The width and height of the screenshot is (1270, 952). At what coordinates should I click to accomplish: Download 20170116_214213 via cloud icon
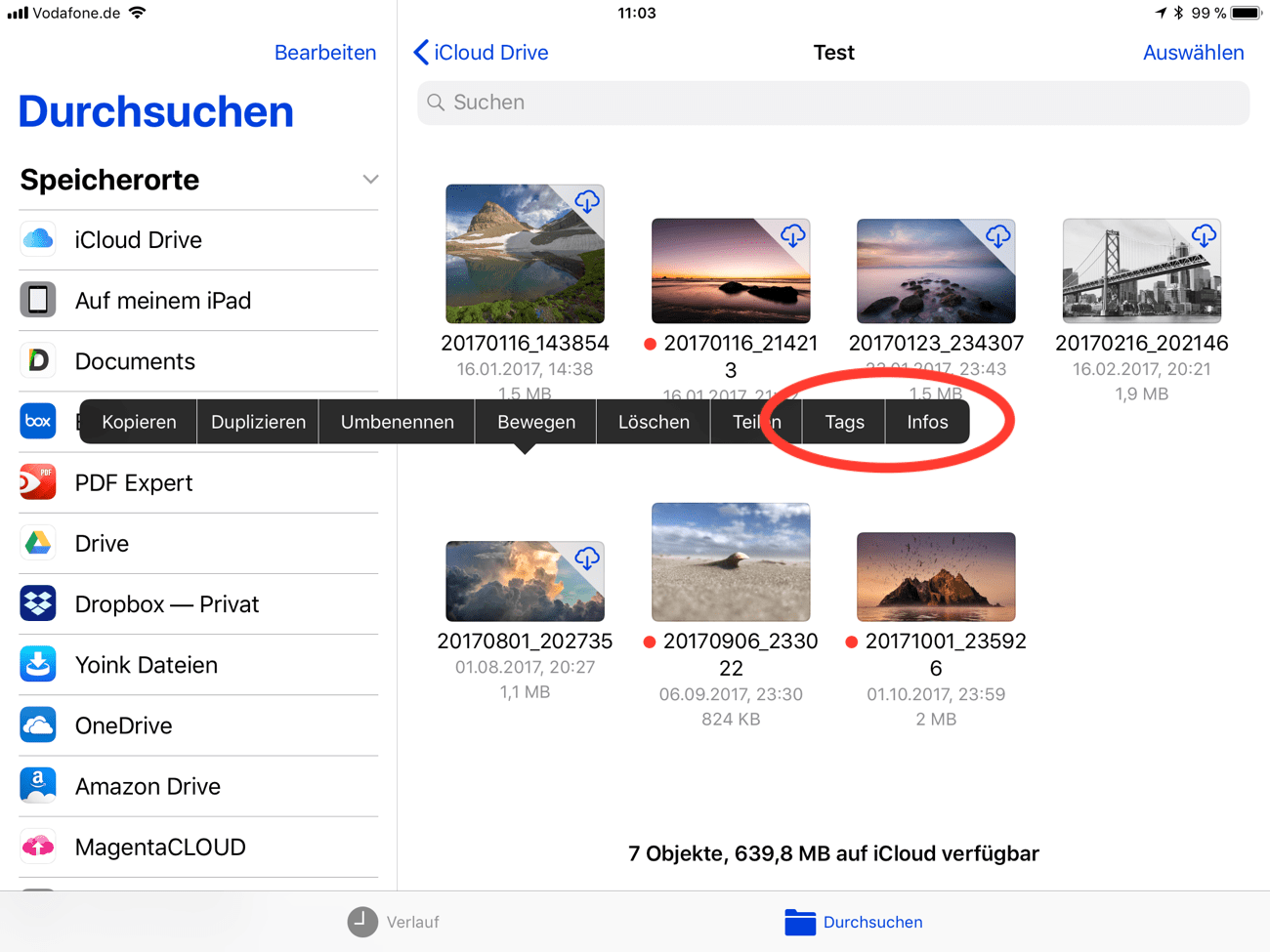(x=792, y=235)
